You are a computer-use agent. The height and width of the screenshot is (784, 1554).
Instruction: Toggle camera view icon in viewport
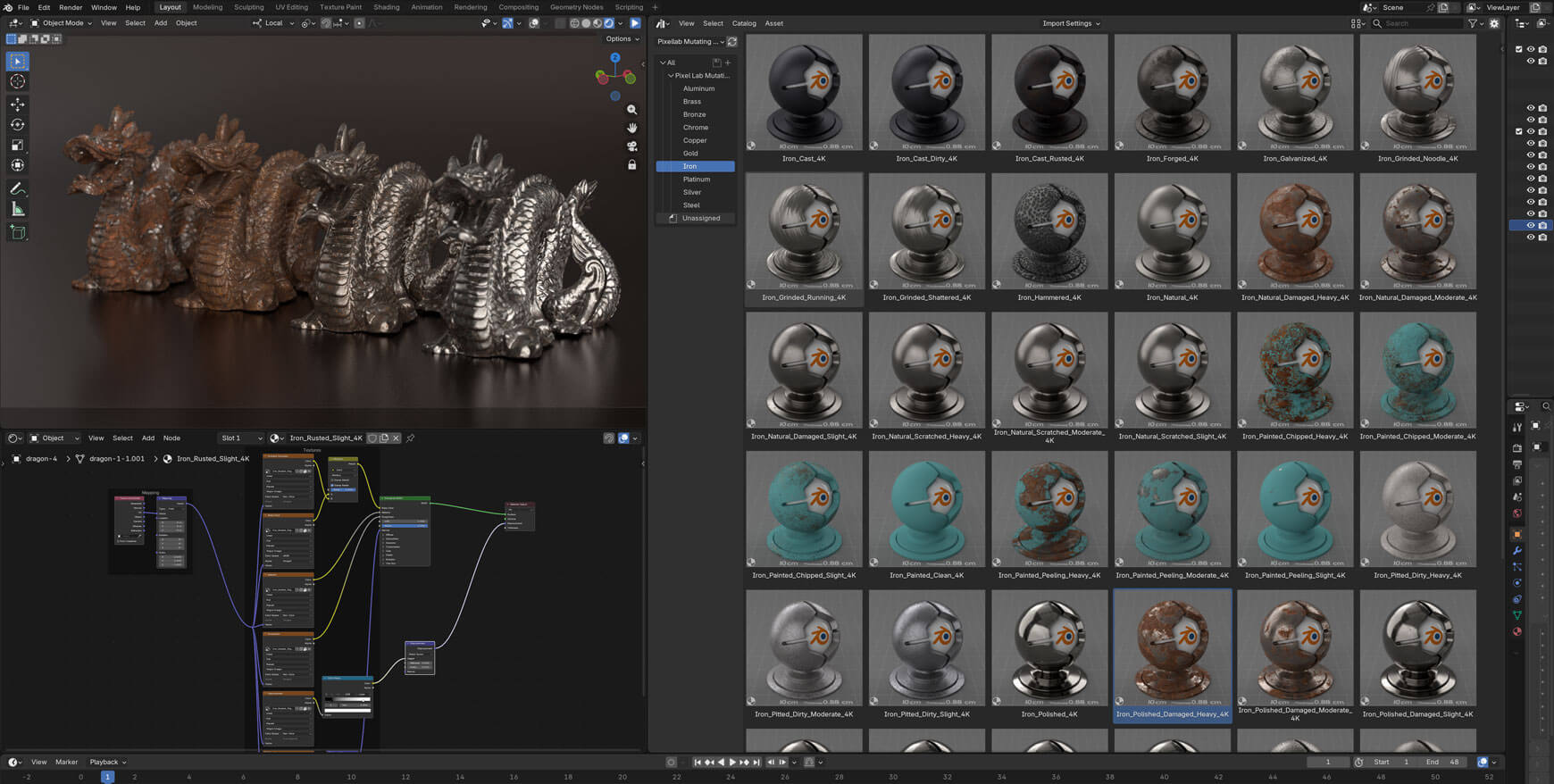click(x=631, y=146)
